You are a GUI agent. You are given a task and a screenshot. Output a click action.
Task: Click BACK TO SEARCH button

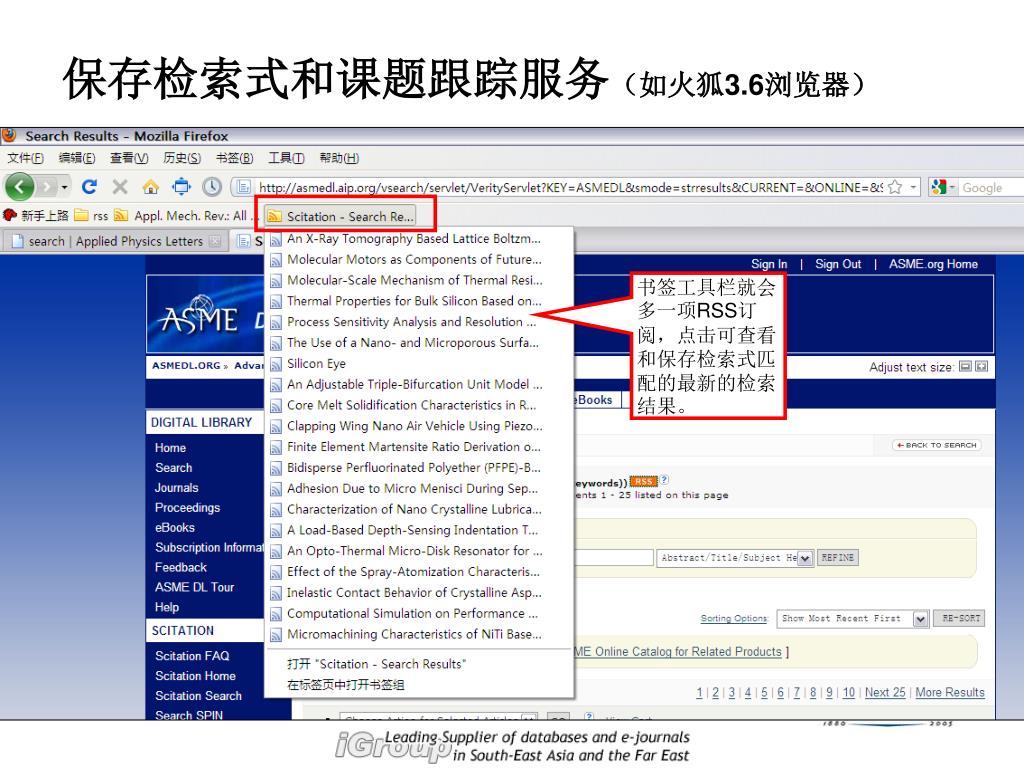[x=936, y=445]
